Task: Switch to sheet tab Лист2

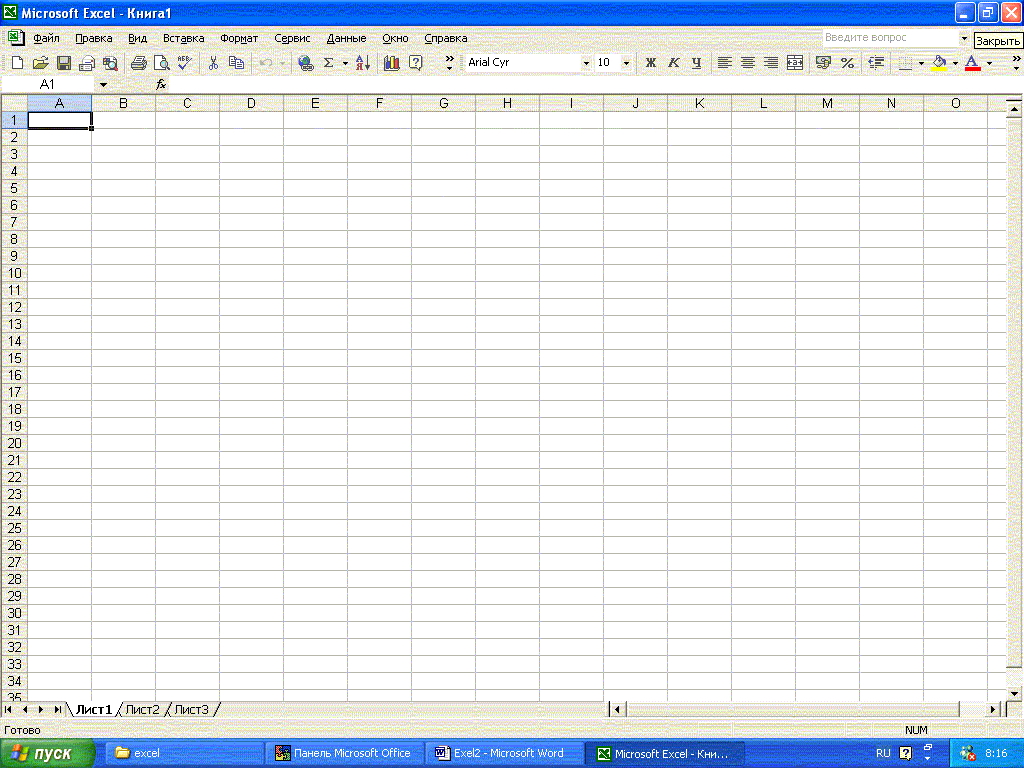Action: point(142,709)
